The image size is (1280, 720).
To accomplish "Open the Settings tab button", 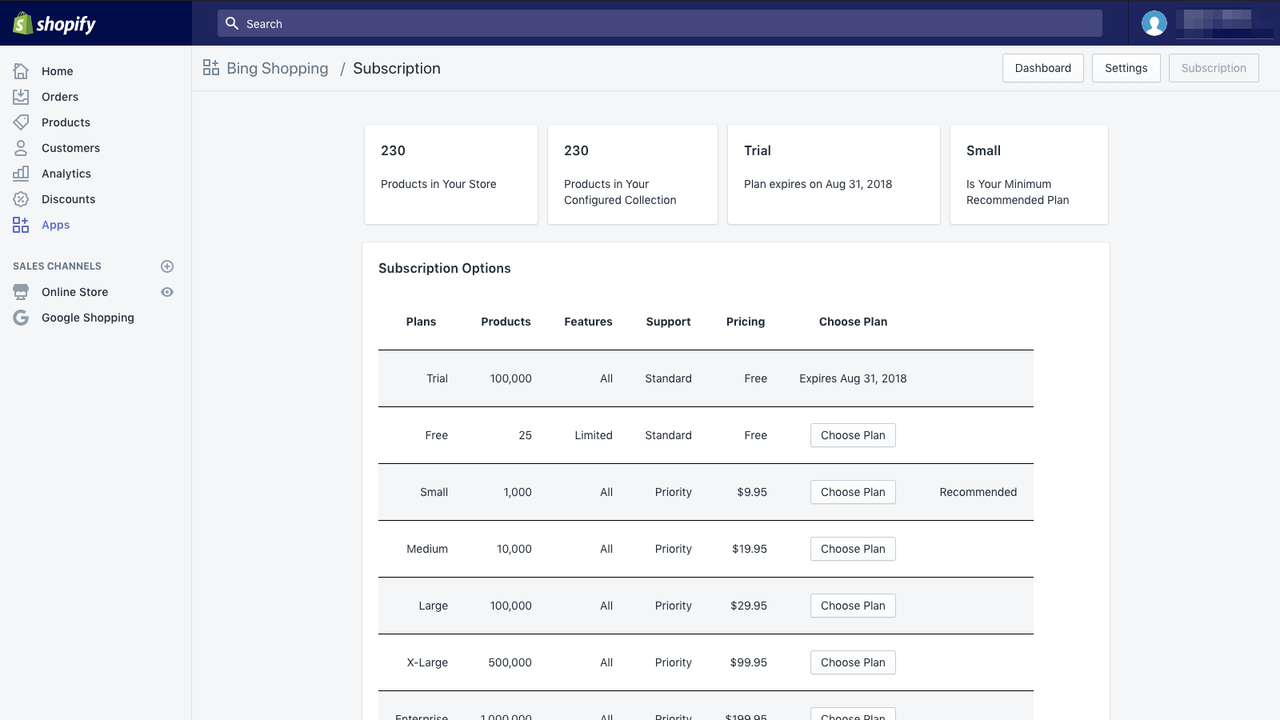I will pos(1126,68).
